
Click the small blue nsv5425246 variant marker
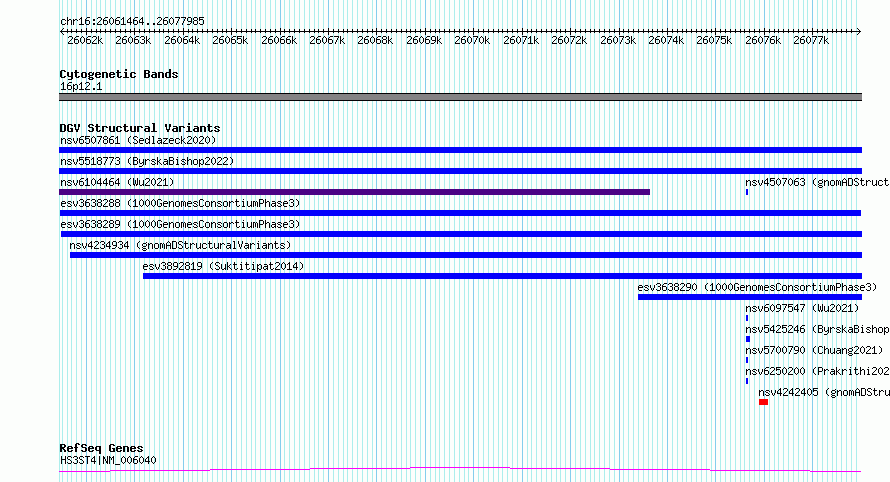(x=748, y=339)
